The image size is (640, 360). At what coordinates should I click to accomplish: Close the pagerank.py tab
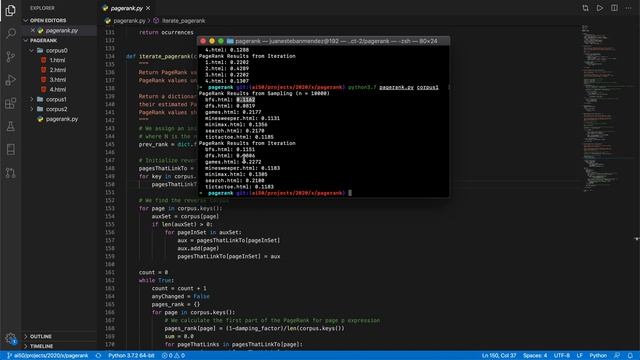(x=148, y=8)
